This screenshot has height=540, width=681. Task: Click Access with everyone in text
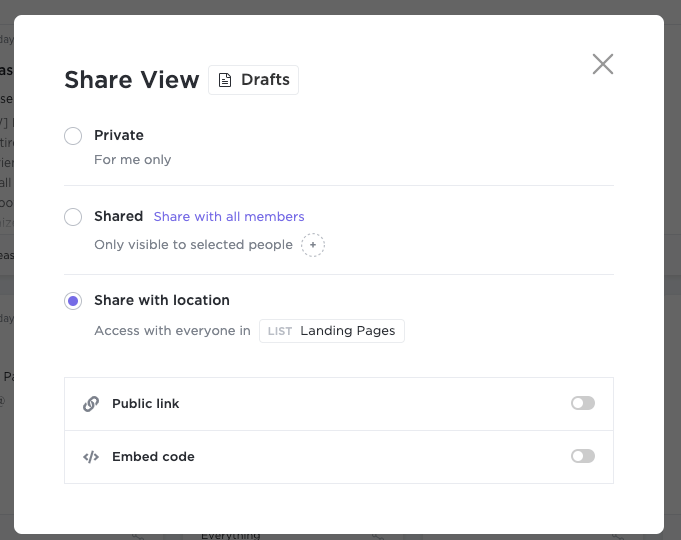tap(172, 331)
